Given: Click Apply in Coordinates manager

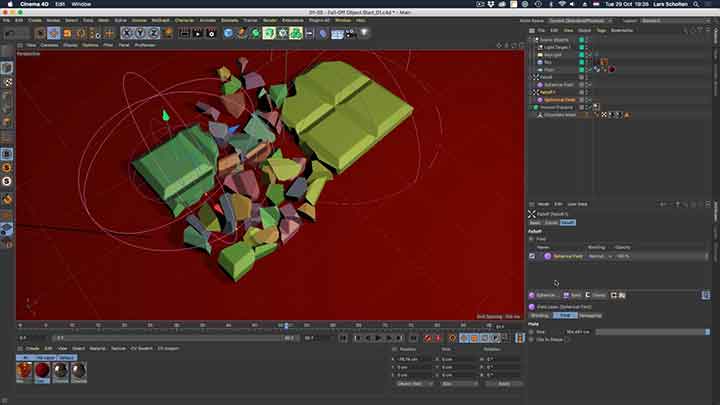Looking at the screenshot, I should [x=504, y=384].
